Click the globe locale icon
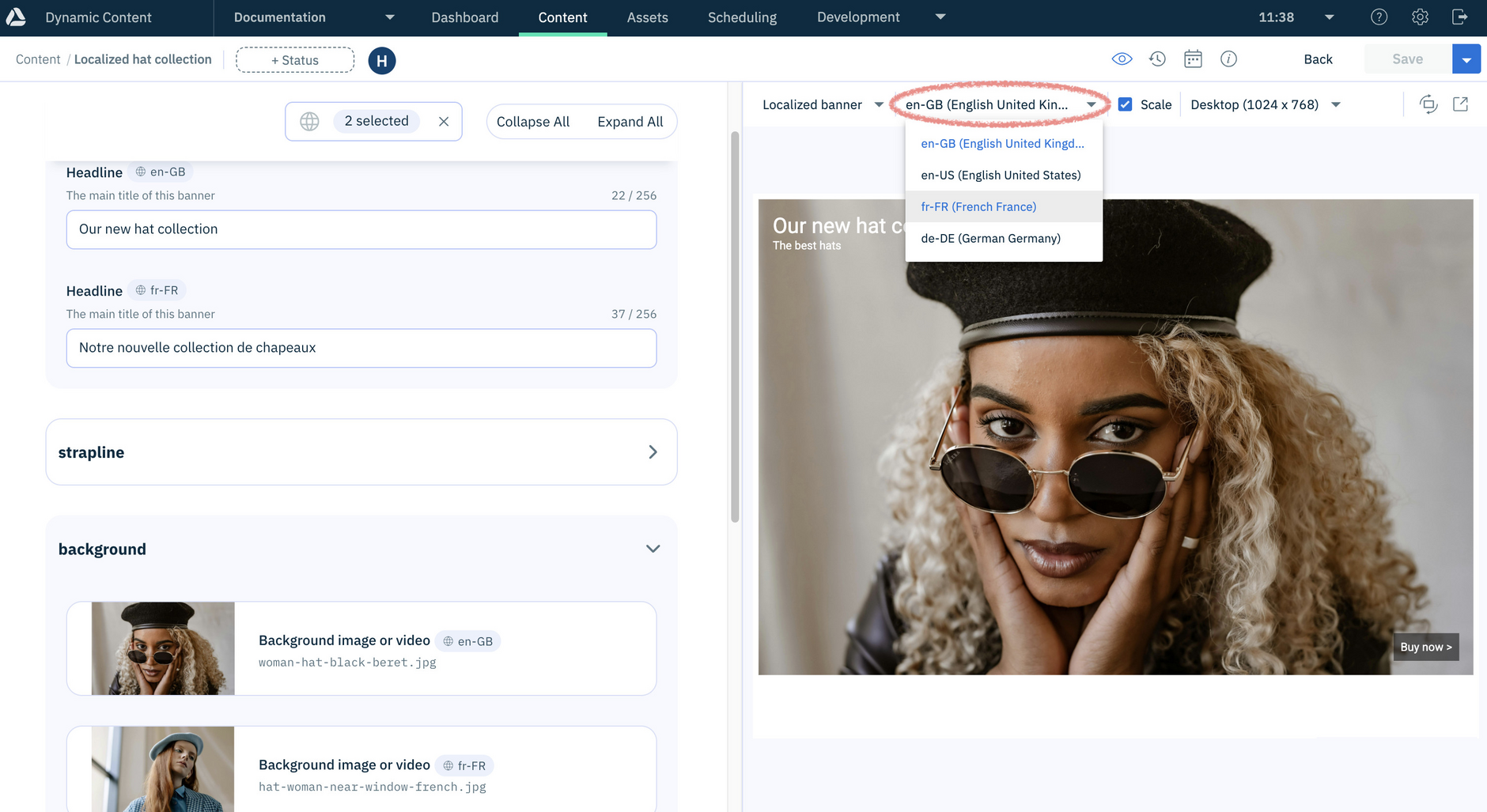The height and width of the screenshot is (812, 1487). pos(309,121)
